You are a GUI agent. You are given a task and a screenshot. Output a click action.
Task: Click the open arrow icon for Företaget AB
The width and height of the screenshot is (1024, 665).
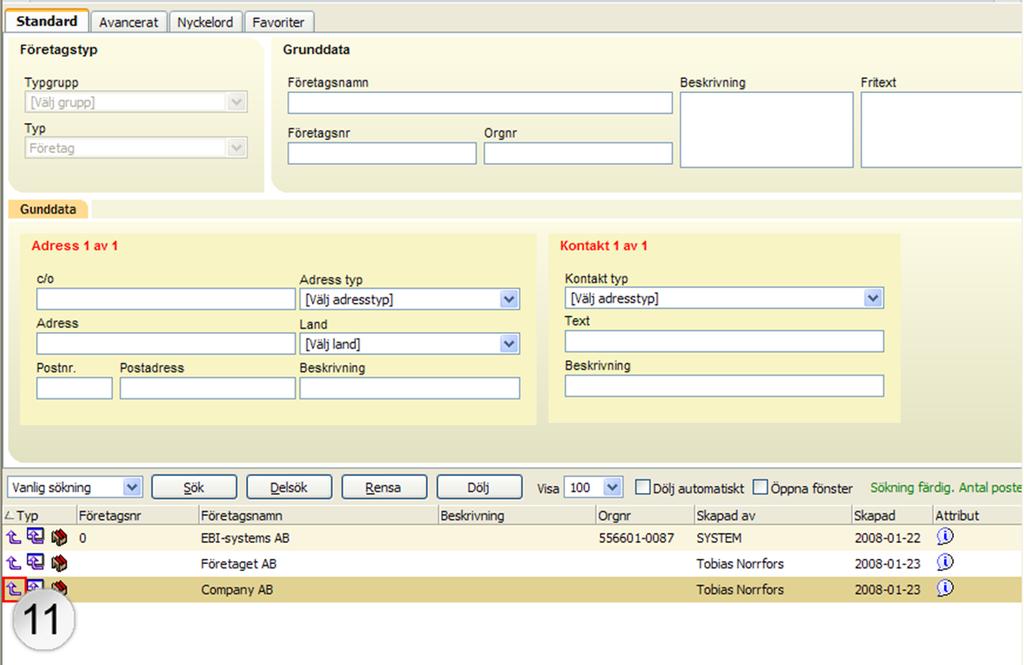pos(14,563)
